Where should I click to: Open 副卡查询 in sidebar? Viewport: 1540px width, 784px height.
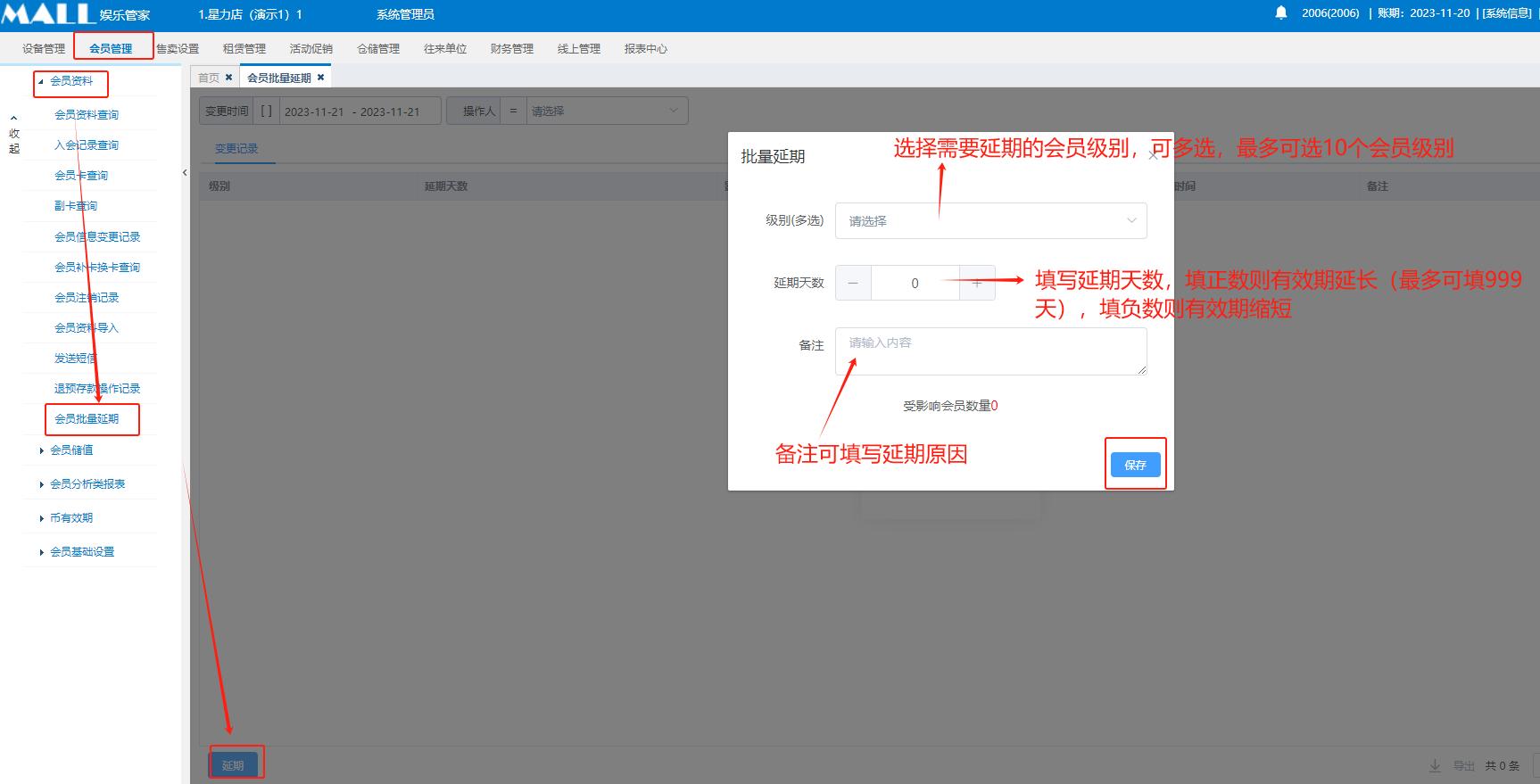[x=76, y=206]
